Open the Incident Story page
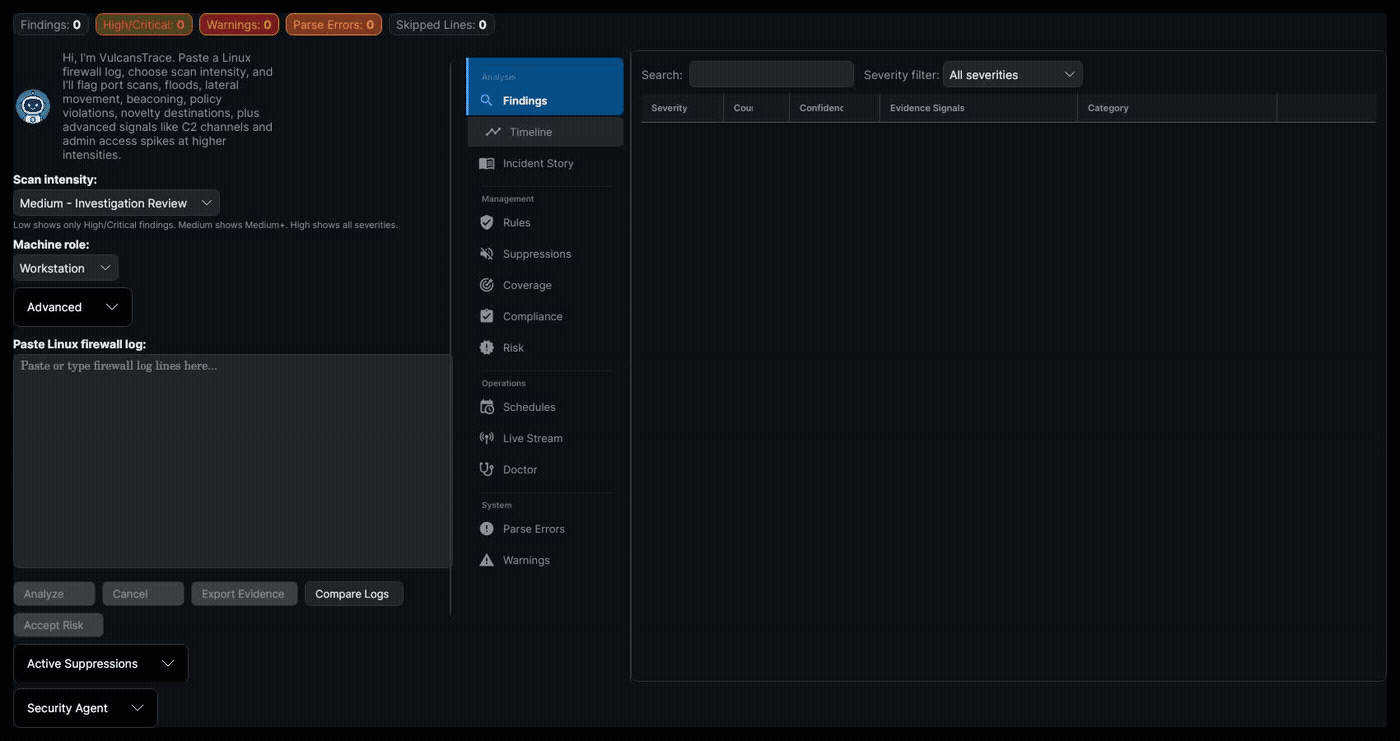 pyautogui.click(x=545, y=163)
